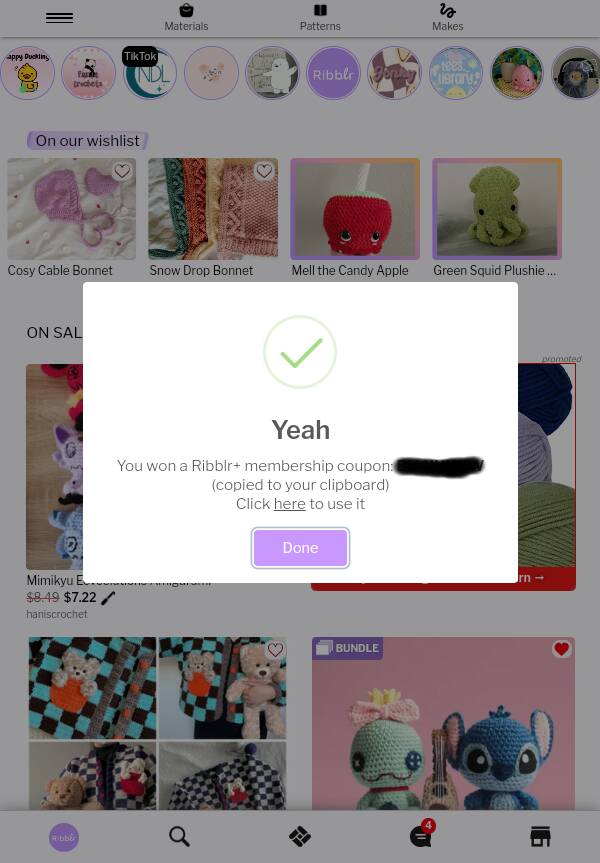Favorite the Cosy Cable Bonnet heart
The width and height of the screenshot is (600, 863).
click(122, 171)
